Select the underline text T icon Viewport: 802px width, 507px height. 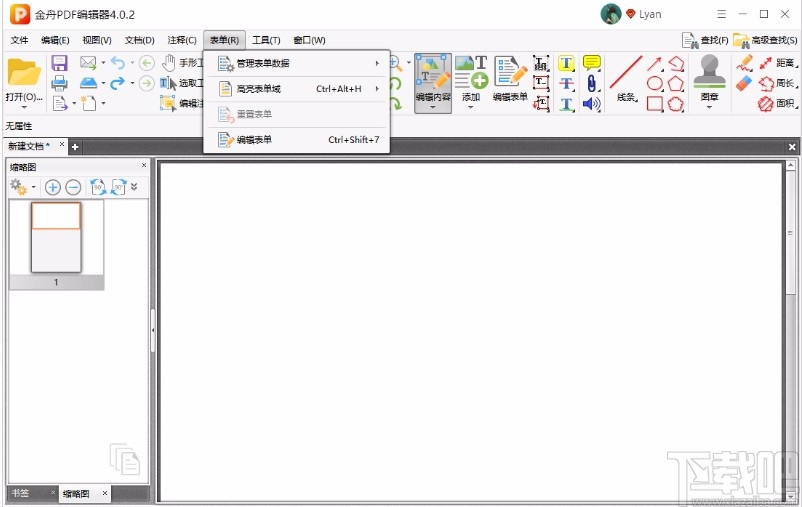[566, 104]
